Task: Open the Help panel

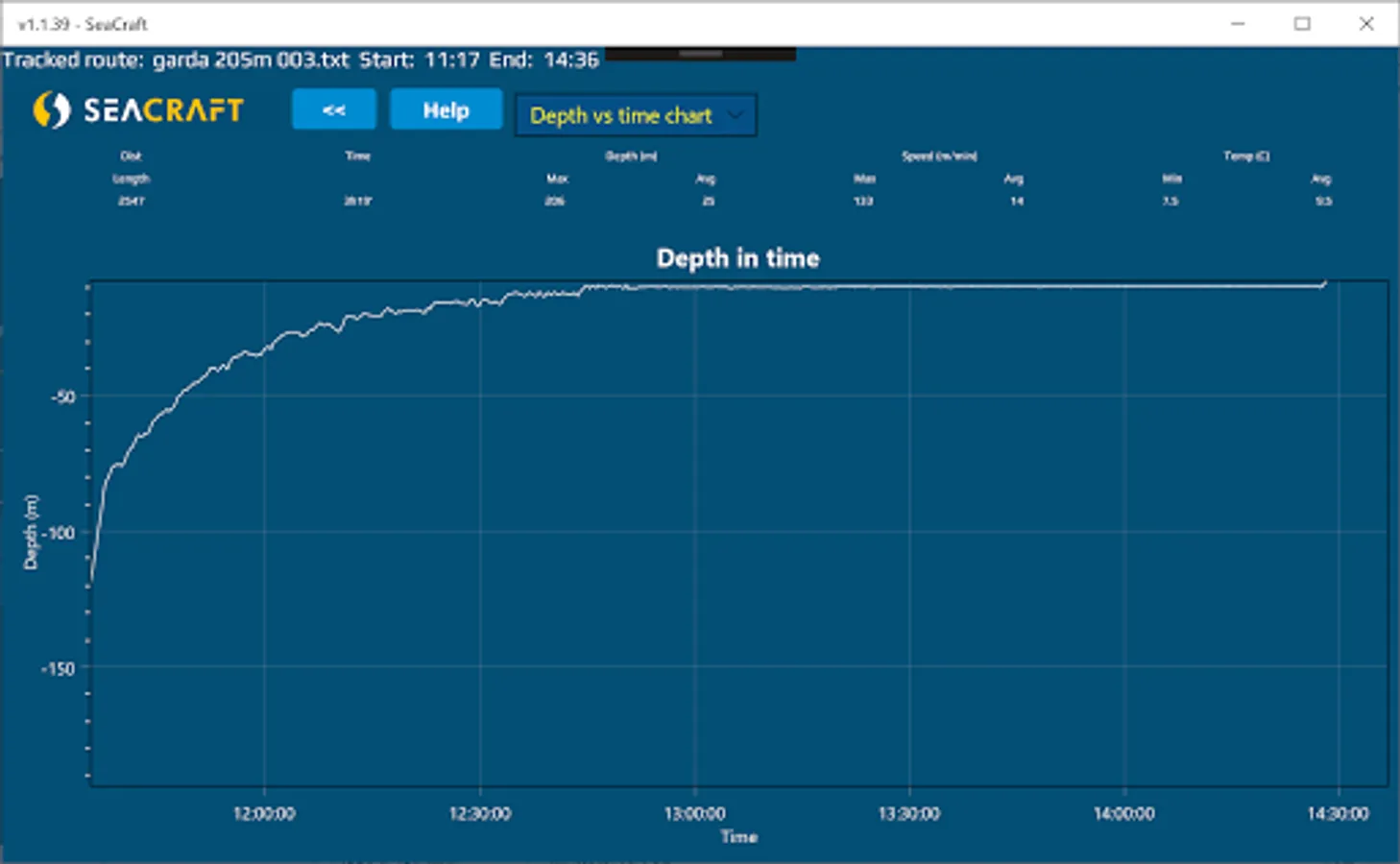Action: coord(446,109)
